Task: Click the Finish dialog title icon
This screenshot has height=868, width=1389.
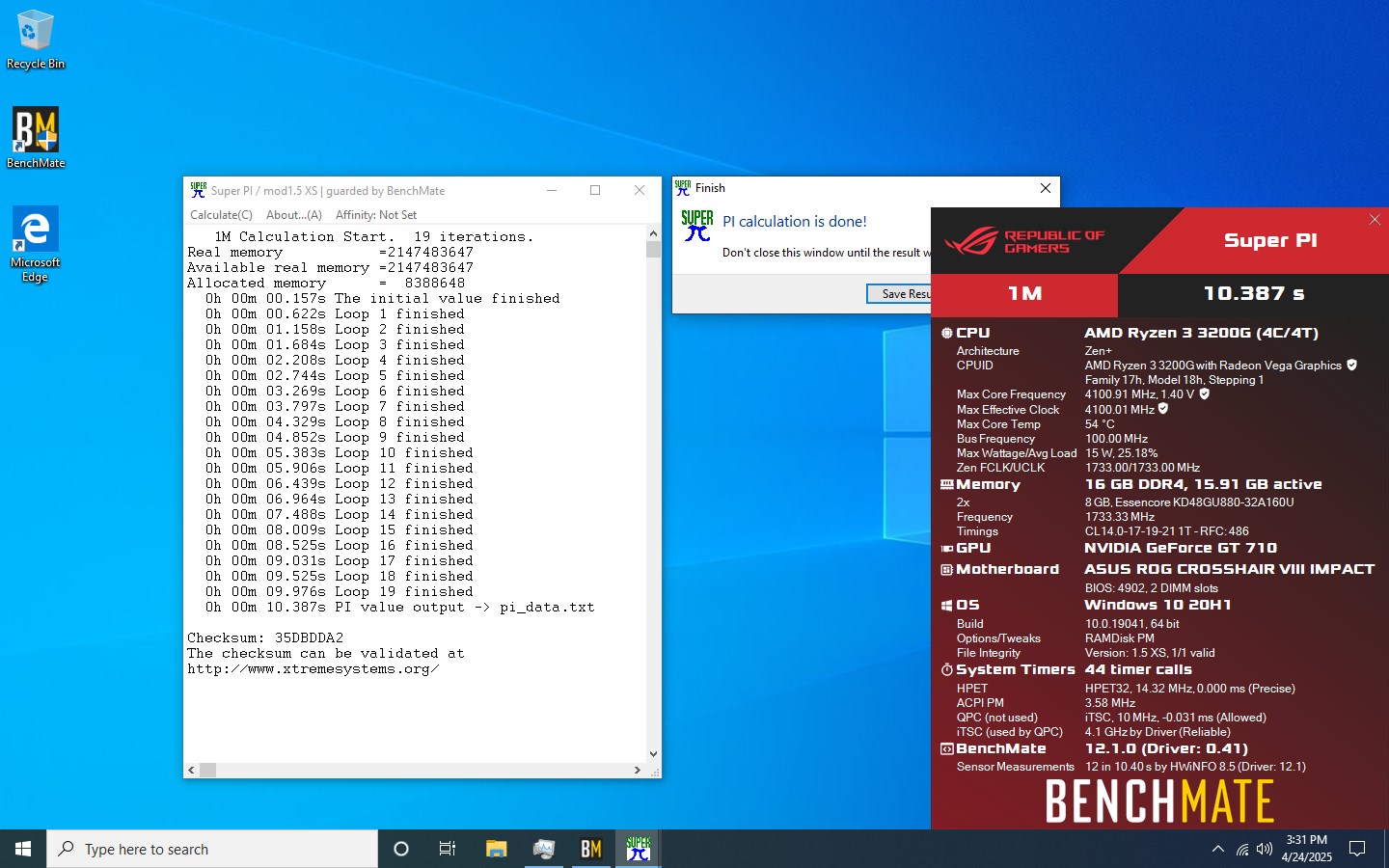Action: pos(683,188)
